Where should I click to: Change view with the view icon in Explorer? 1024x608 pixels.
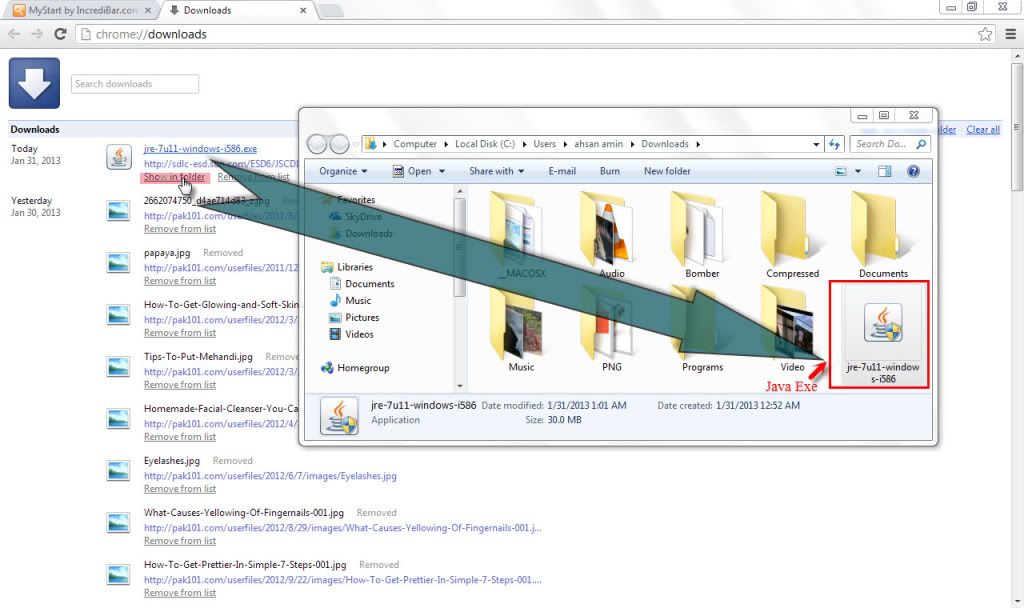coord(841,171)
